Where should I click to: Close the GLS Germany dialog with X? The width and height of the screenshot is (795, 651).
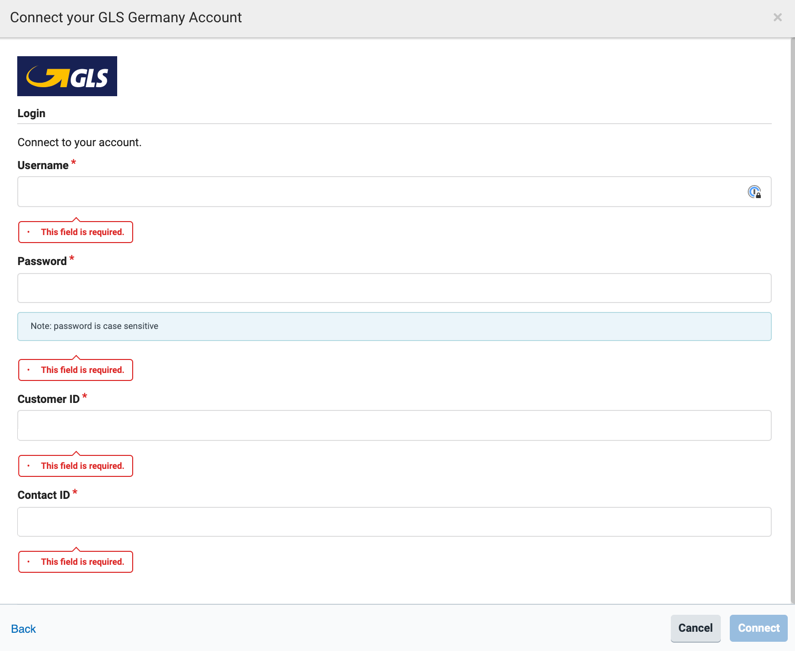777,17
